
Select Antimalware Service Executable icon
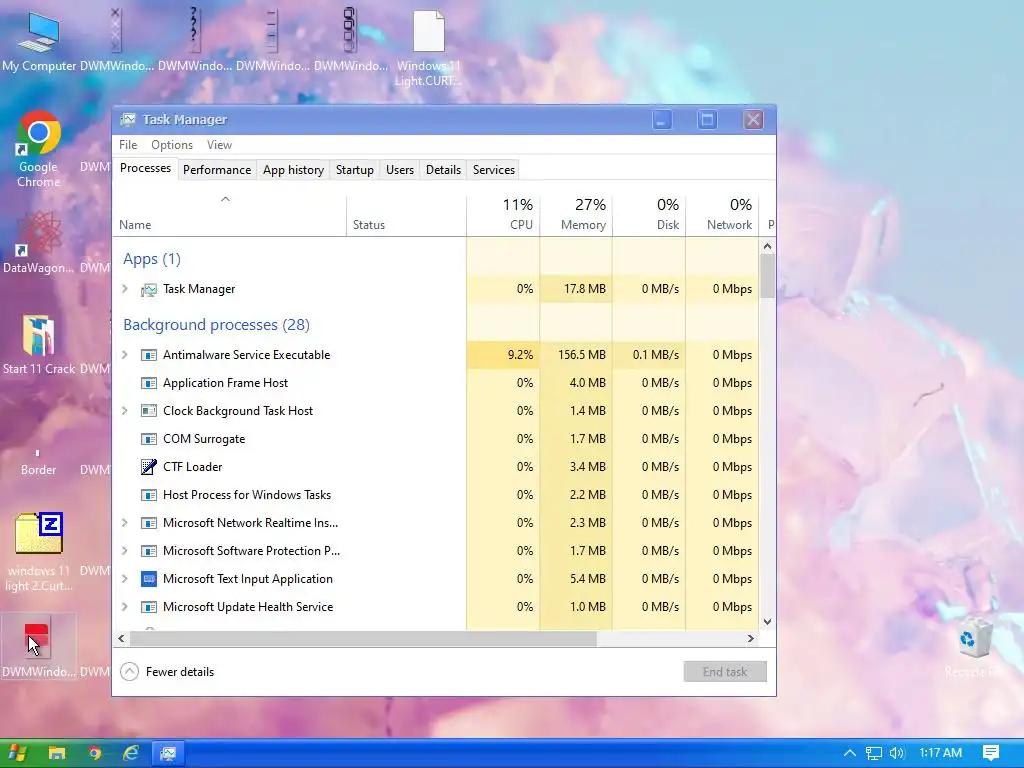(149, 355)
